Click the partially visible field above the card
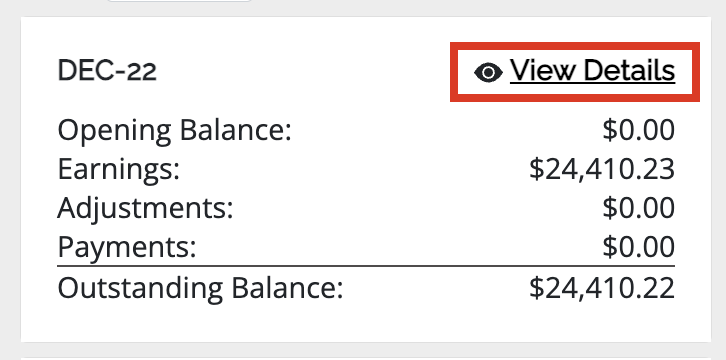This screenshot has width=726, height=360. point(180,1)
